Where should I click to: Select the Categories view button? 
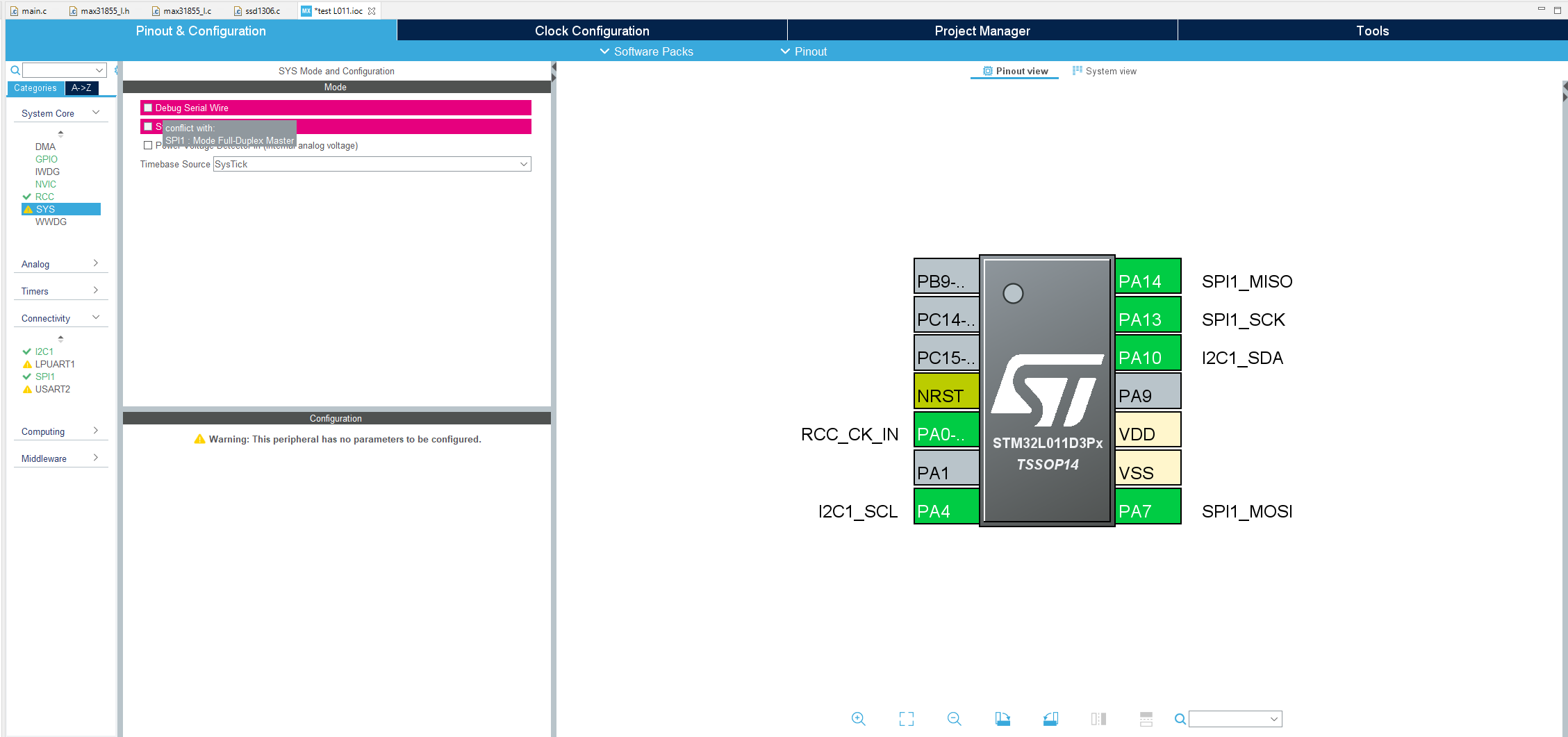(x=35, y=88)
